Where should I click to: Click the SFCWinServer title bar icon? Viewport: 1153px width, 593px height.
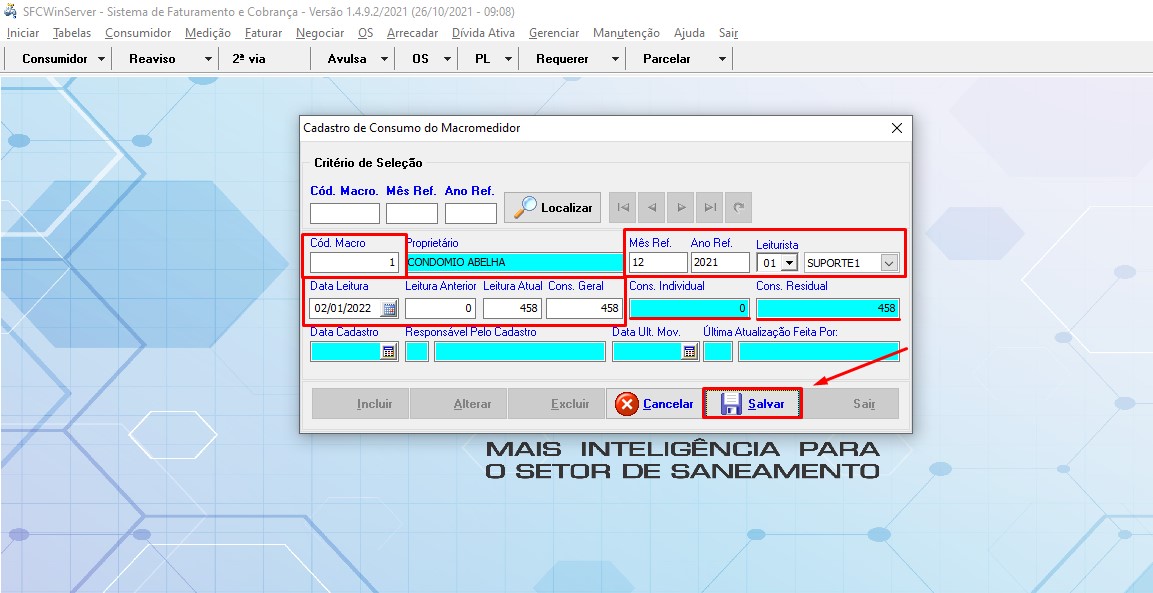tap(10, 10)
